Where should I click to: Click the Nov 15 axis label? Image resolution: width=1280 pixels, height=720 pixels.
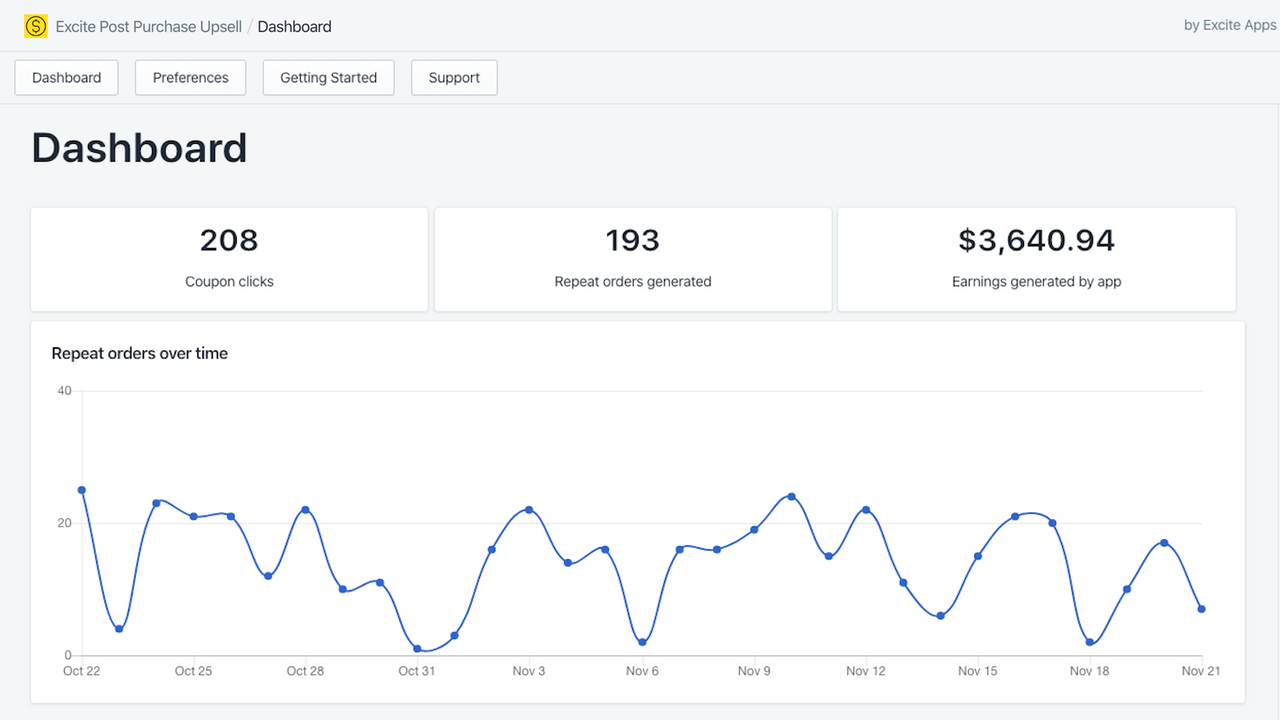tap(977, 671)
